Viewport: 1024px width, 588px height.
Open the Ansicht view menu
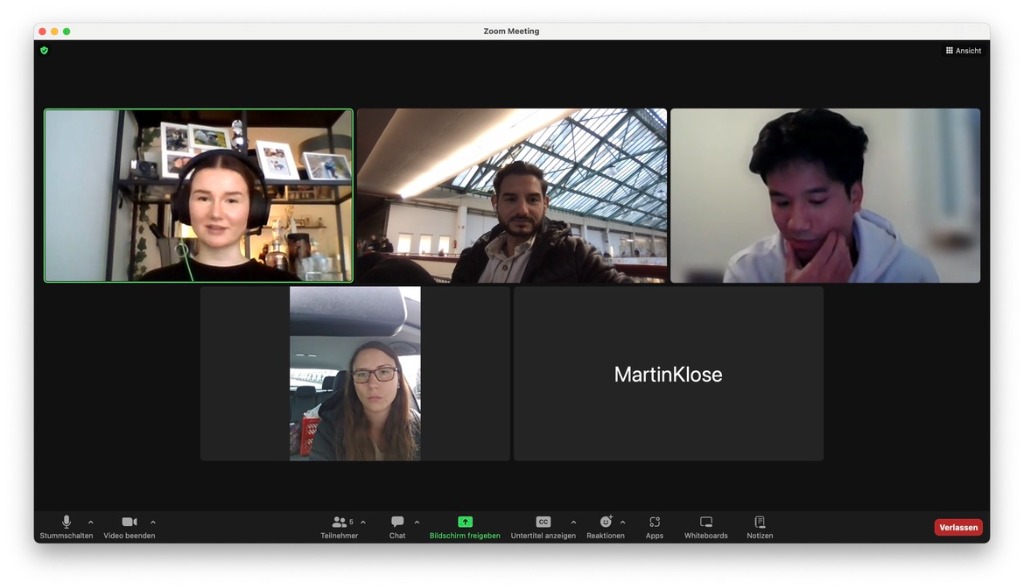point(961,50)
